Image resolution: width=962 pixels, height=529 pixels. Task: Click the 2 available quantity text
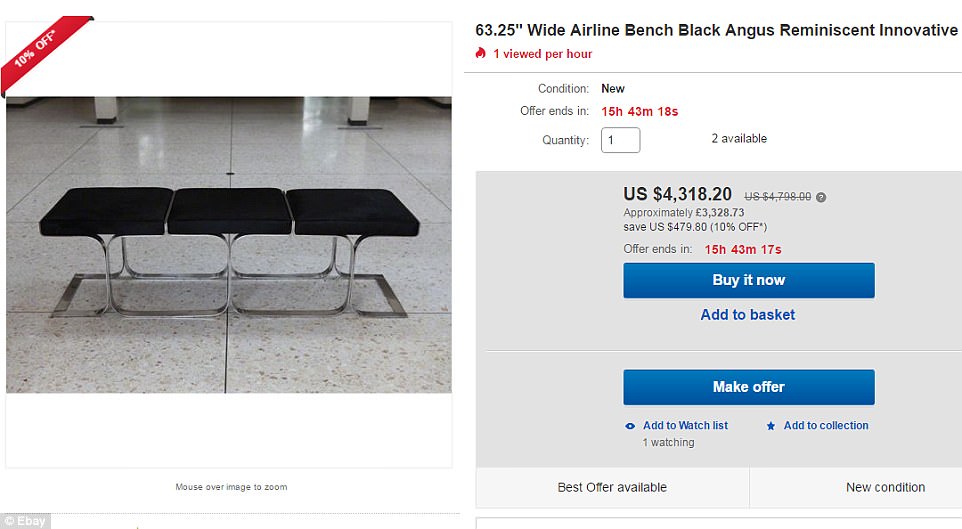739,138
